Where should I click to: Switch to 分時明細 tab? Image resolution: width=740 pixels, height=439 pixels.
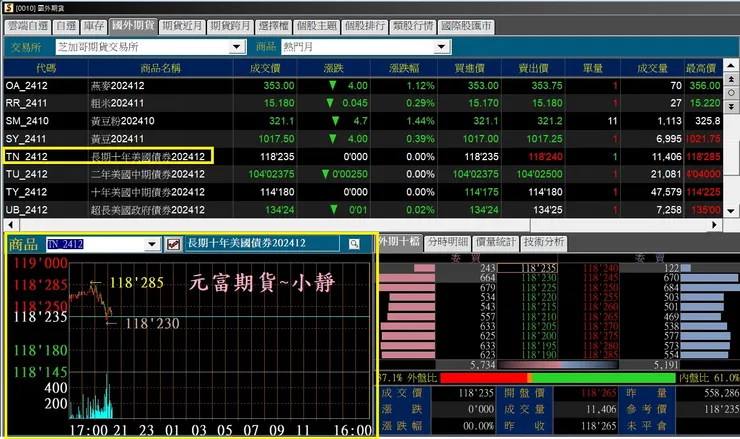(447, 243)
